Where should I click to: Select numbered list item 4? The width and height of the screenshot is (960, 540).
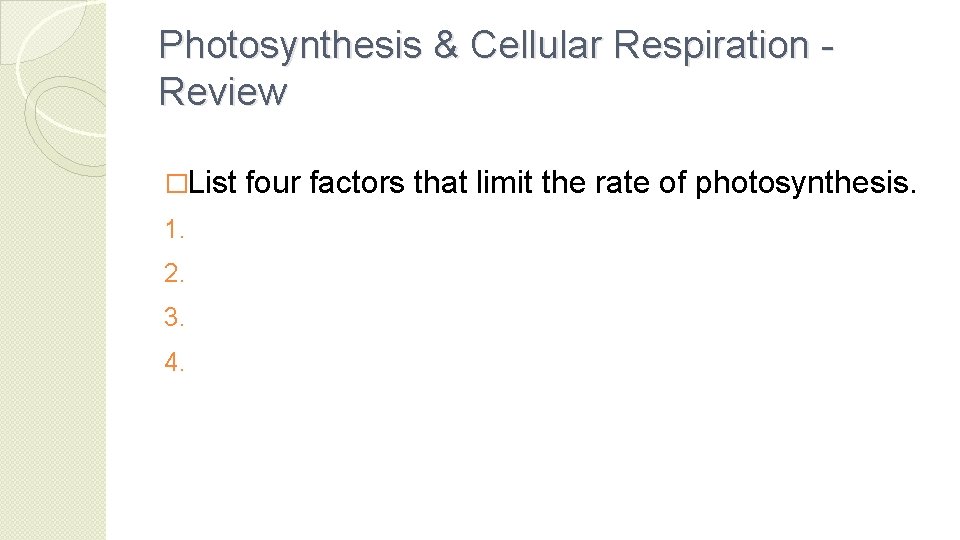point(175,362)
